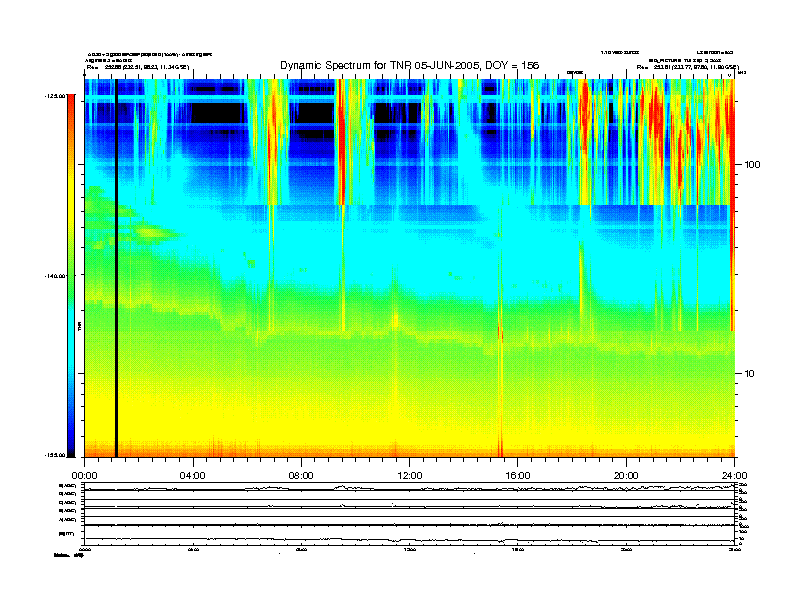Click the red top of the colorbar

pyautogui.click(x=71, y=104)
